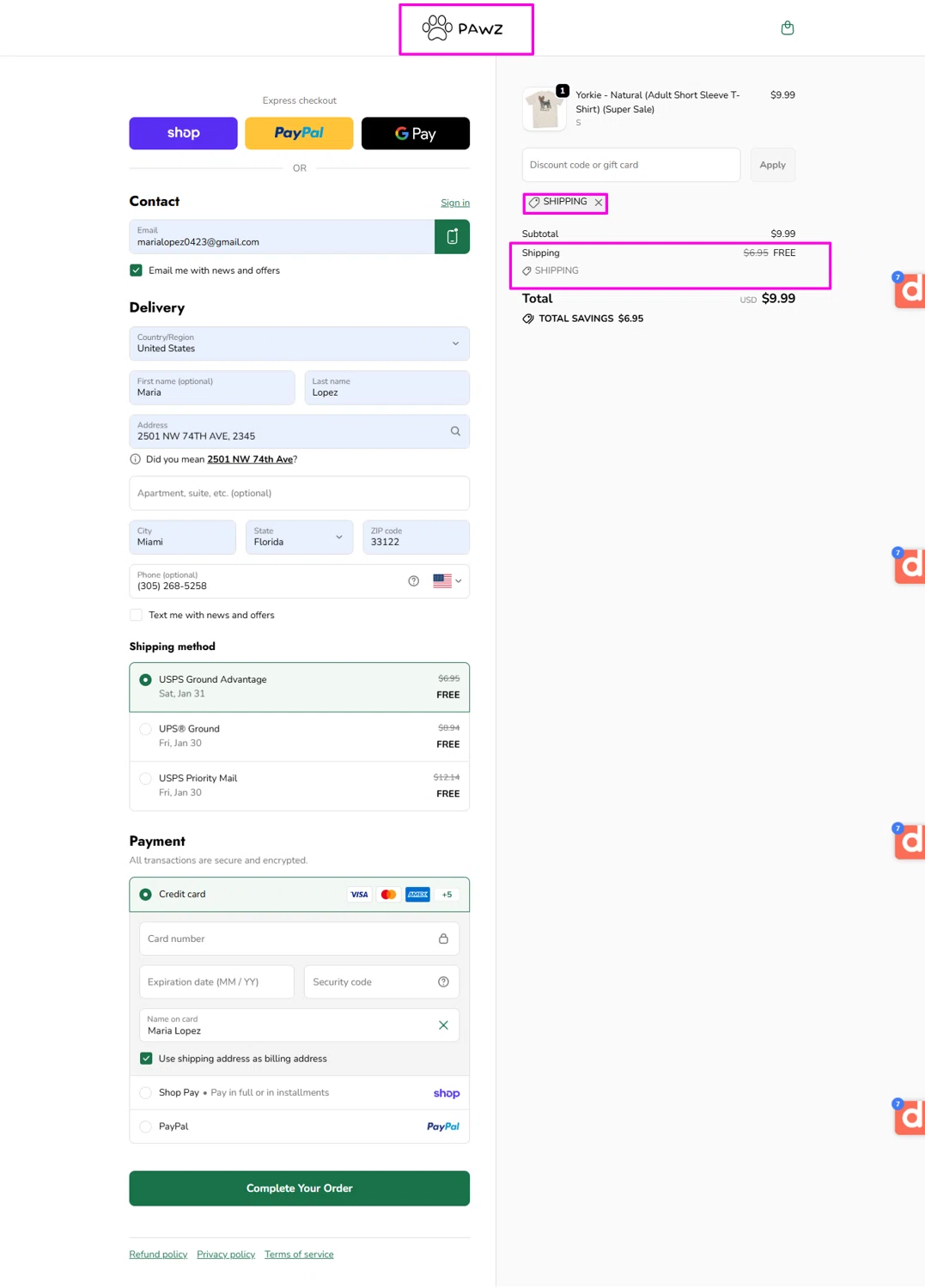Click the Address input field
The height and width of the screenshot is (1288, 925).
tap(300, 431)
